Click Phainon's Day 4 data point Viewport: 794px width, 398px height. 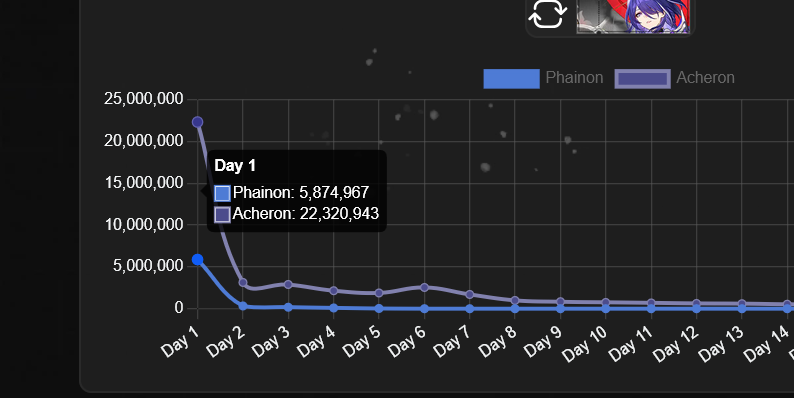334,308
